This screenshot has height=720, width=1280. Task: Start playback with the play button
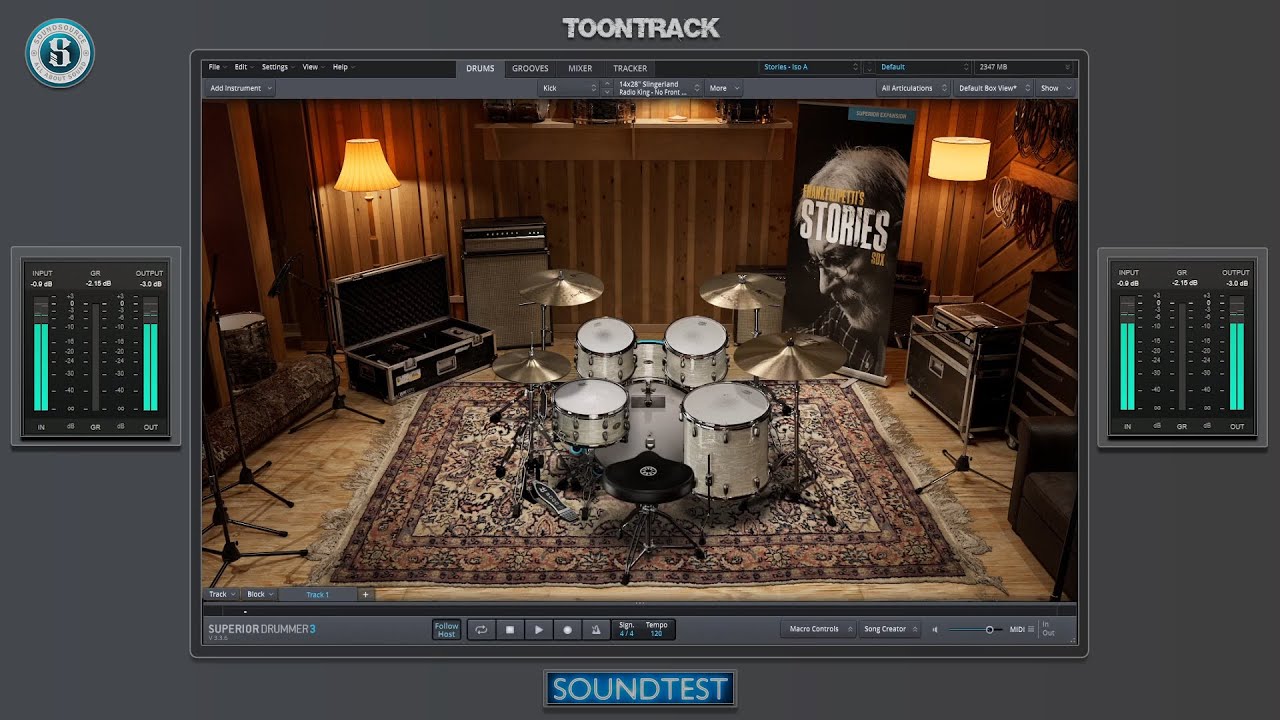pos(538,630)
